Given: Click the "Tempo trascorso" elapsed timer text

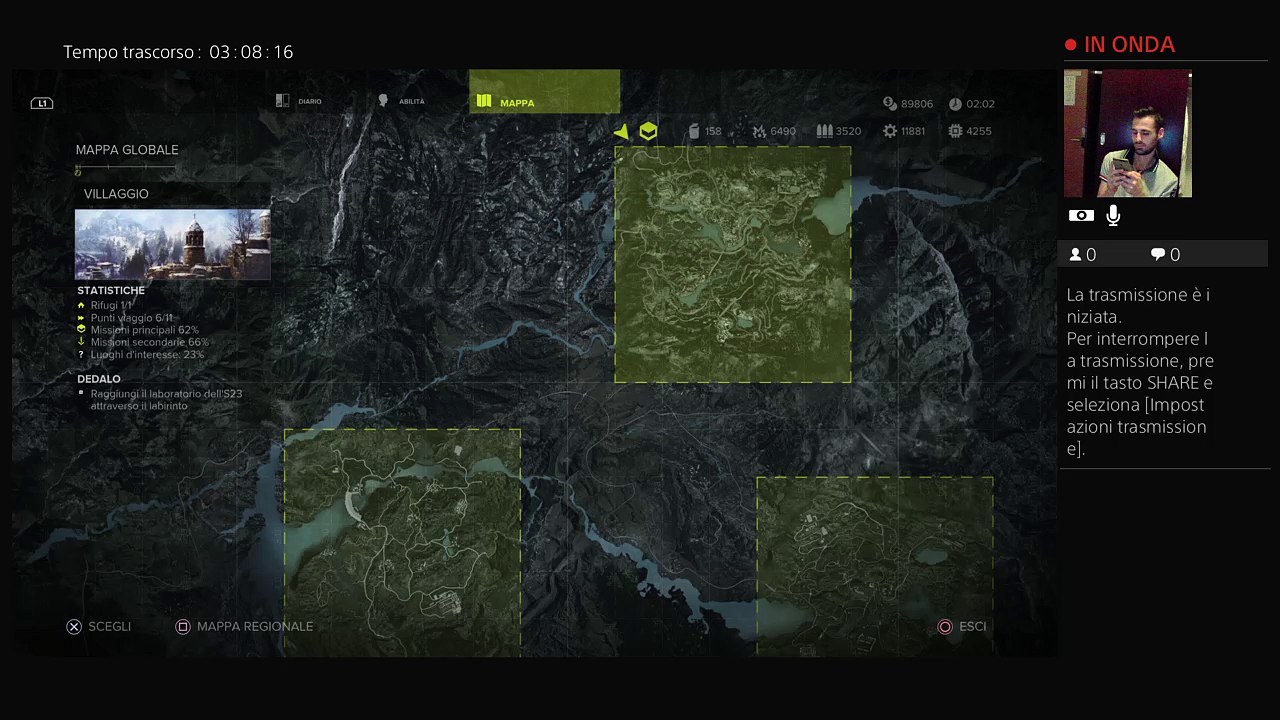Looking at the screenshot, I should 178,52.
